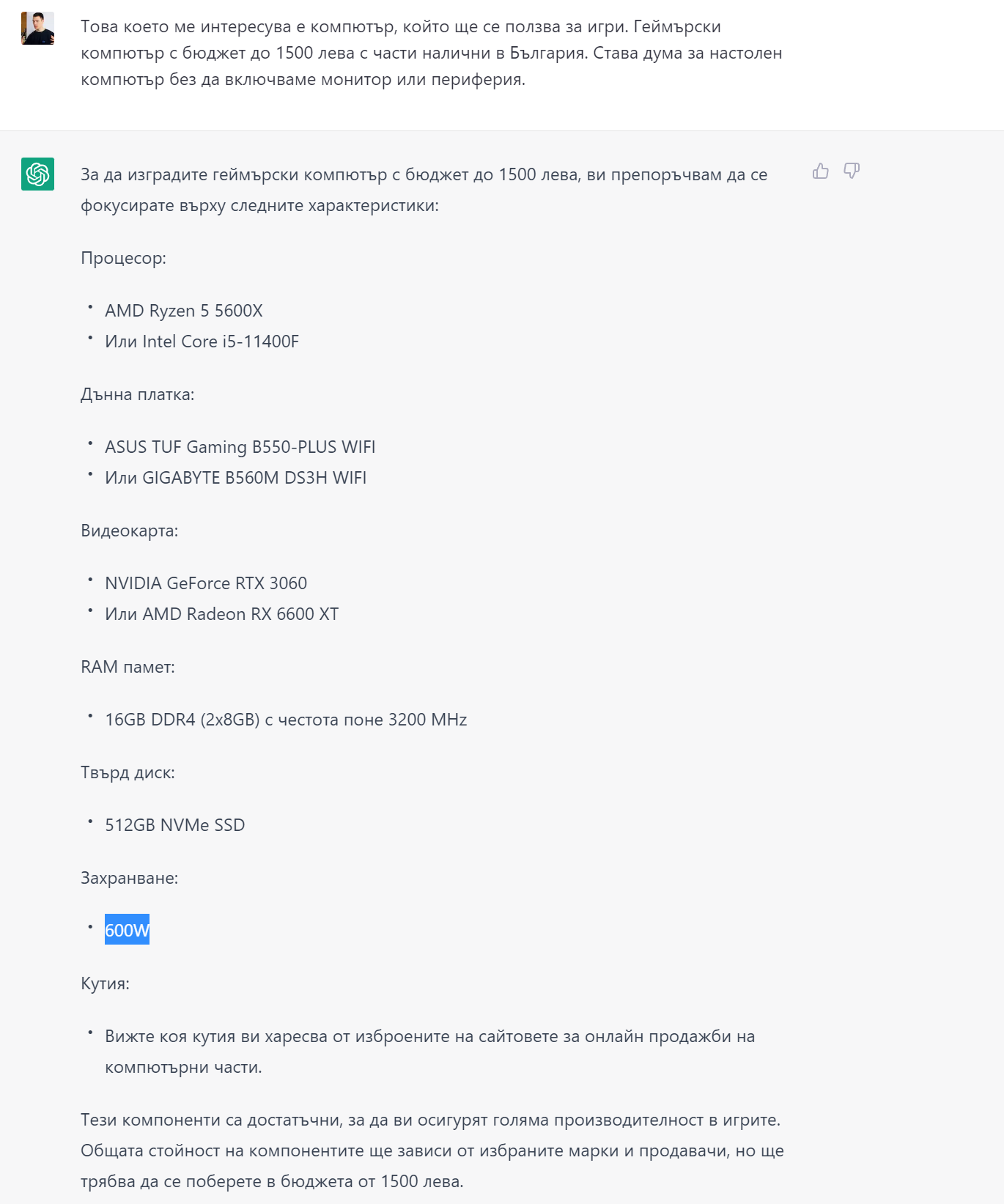Screen dimensions: 1004x1204
Task: Click the AMD Ryzen 5 5600X line
Action: (x=183, y=311)
